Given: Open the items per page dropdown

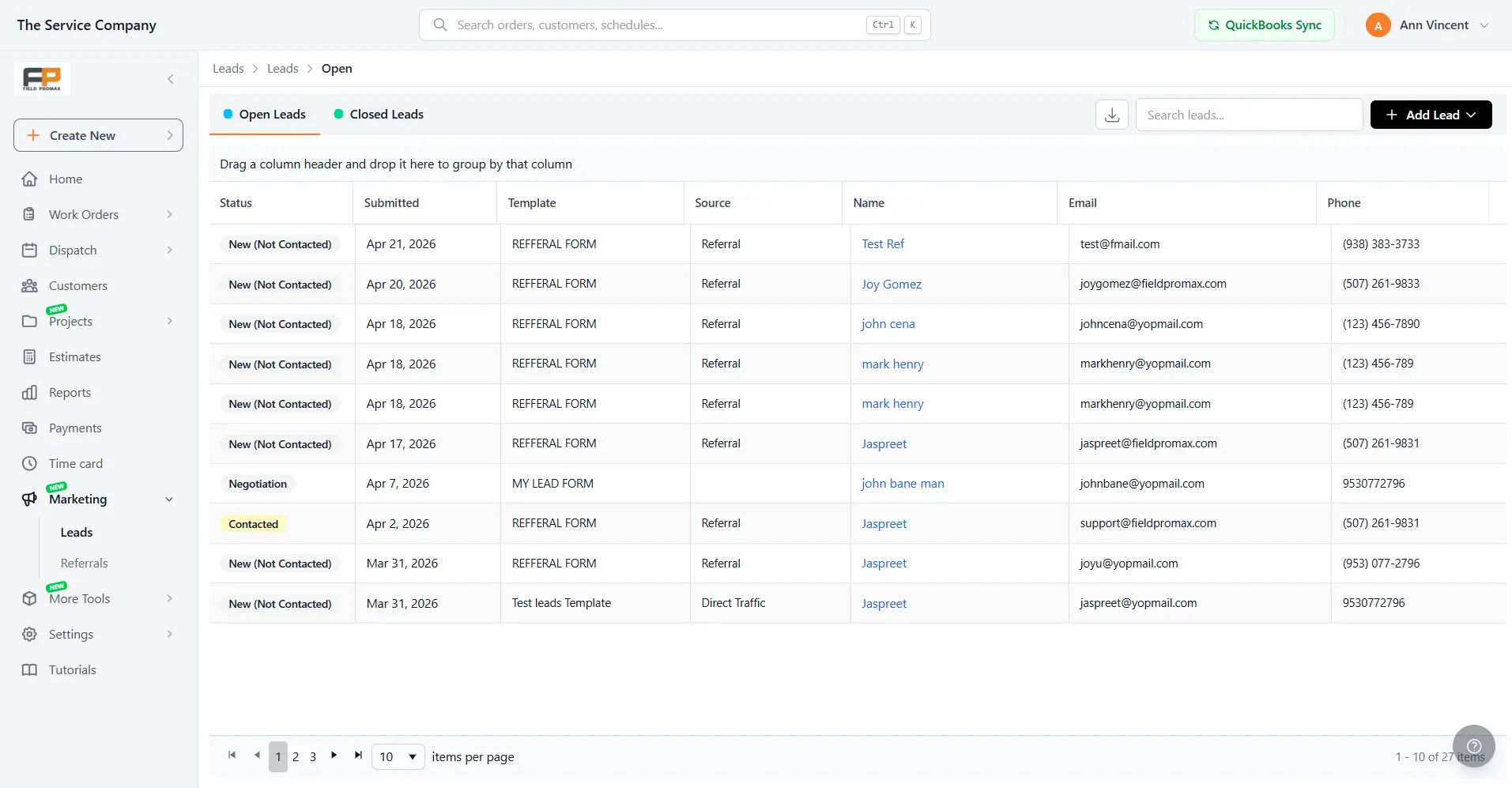Looking at the screenshot, I should (398, 756).
